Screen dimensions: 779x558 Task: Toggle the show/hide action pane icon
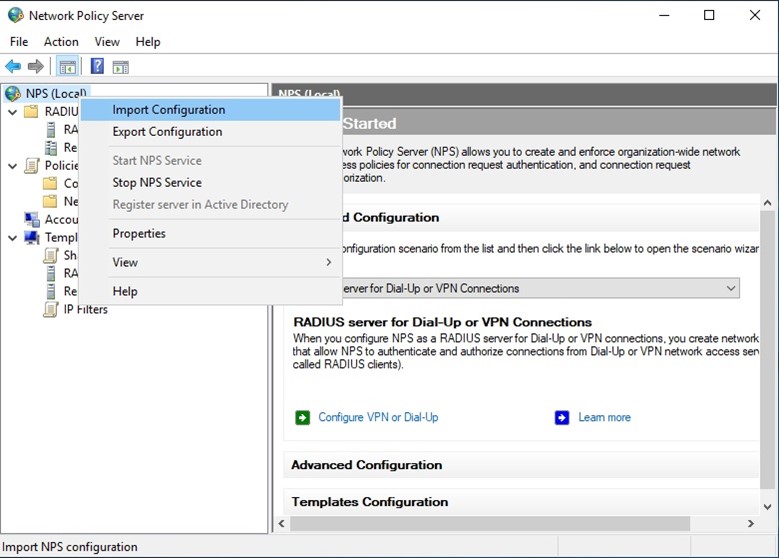click(120, 67)
